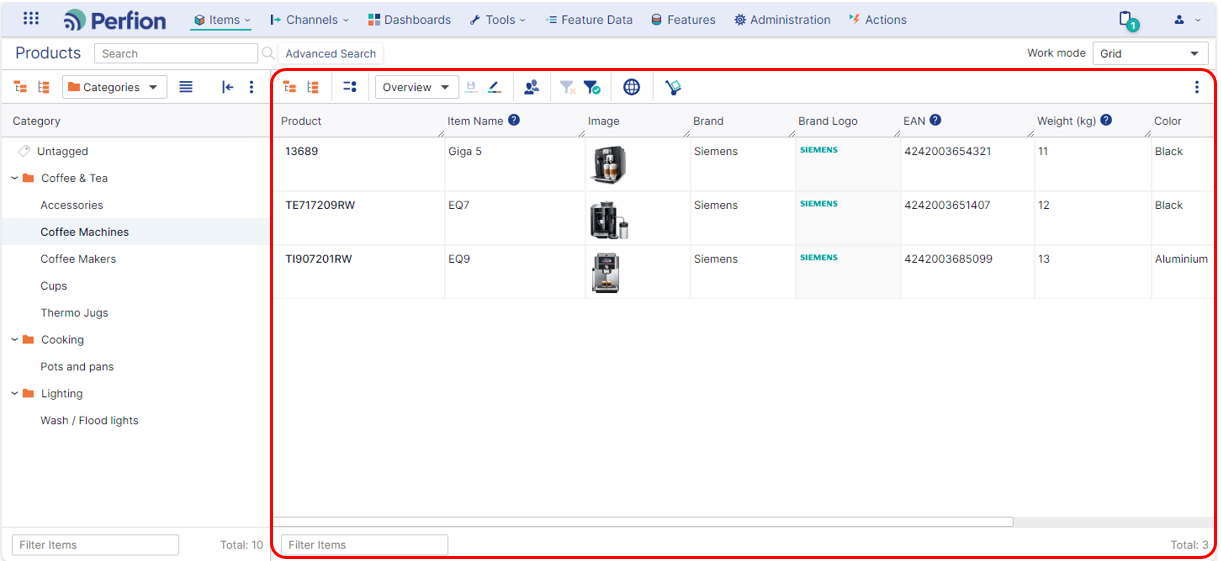Click expand tree icon in the grid toolbar
Viewport: 1221px width, 561px height.
click(289, 87)
